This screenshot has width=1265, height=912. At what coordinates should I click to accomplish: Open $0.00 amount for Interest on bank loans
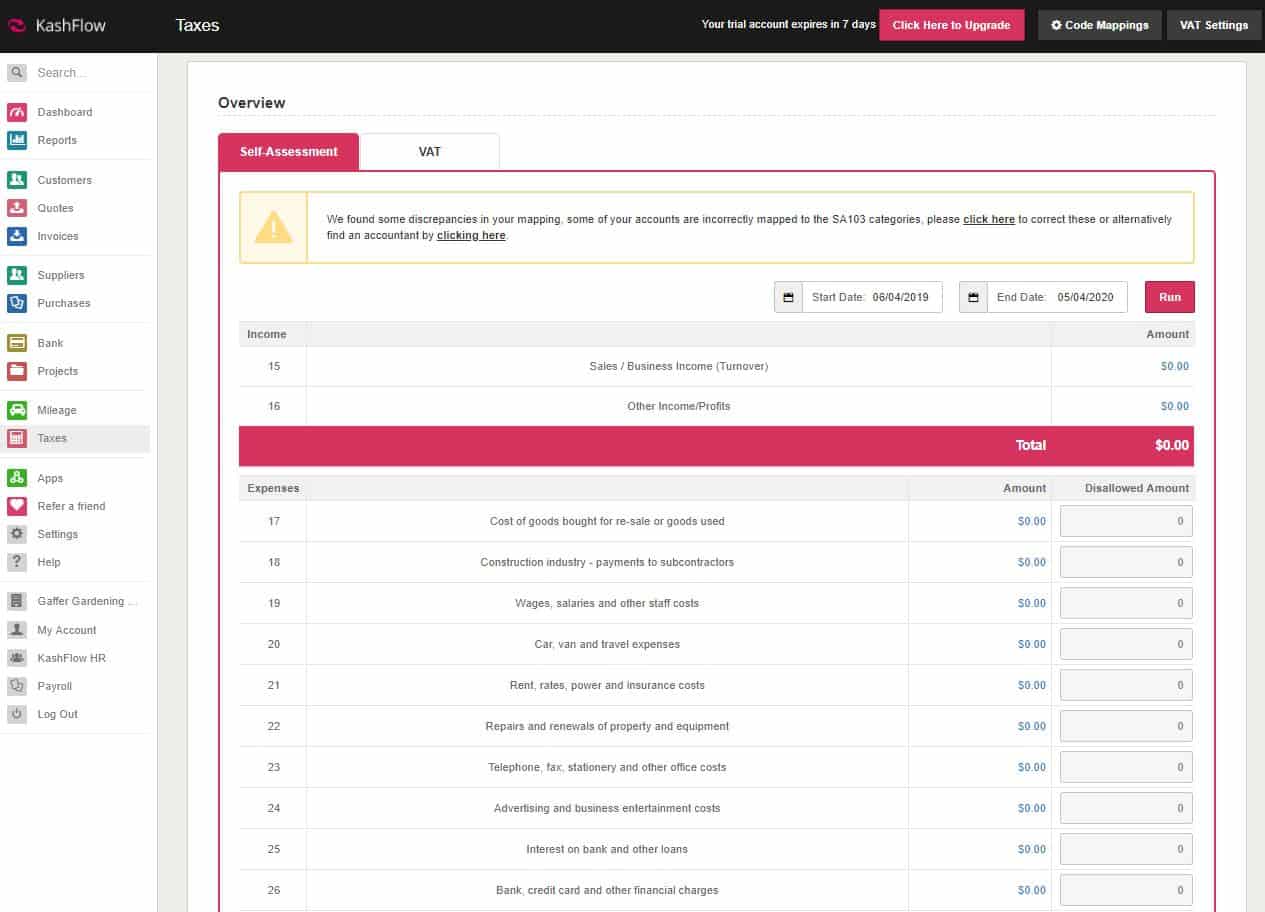pyautogui.click(x=1032, y=849)
